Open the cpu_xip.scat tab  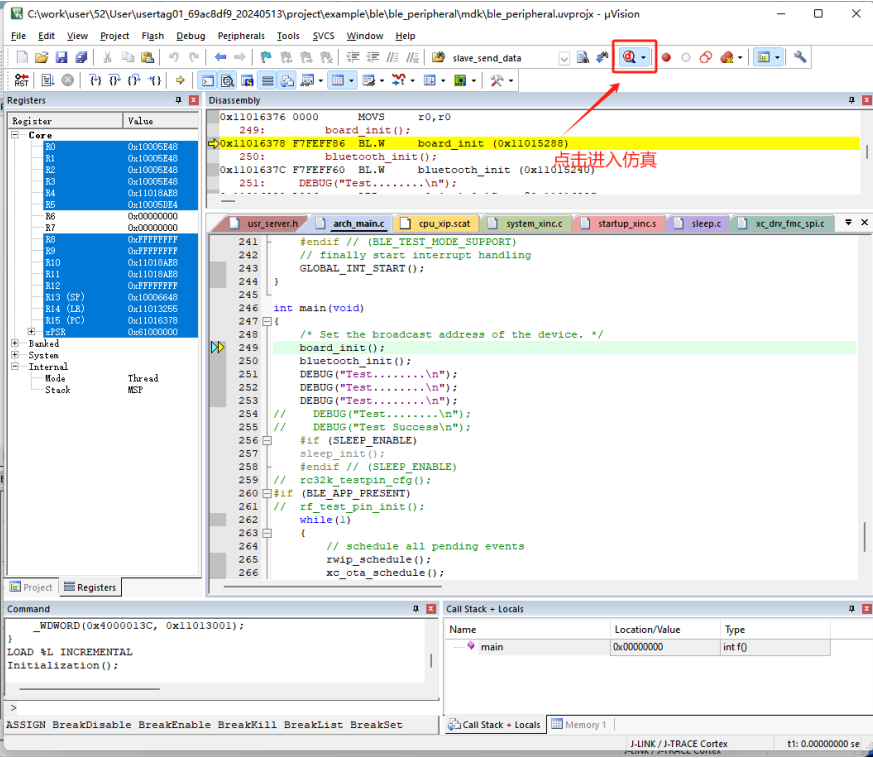tap(436, 223)
